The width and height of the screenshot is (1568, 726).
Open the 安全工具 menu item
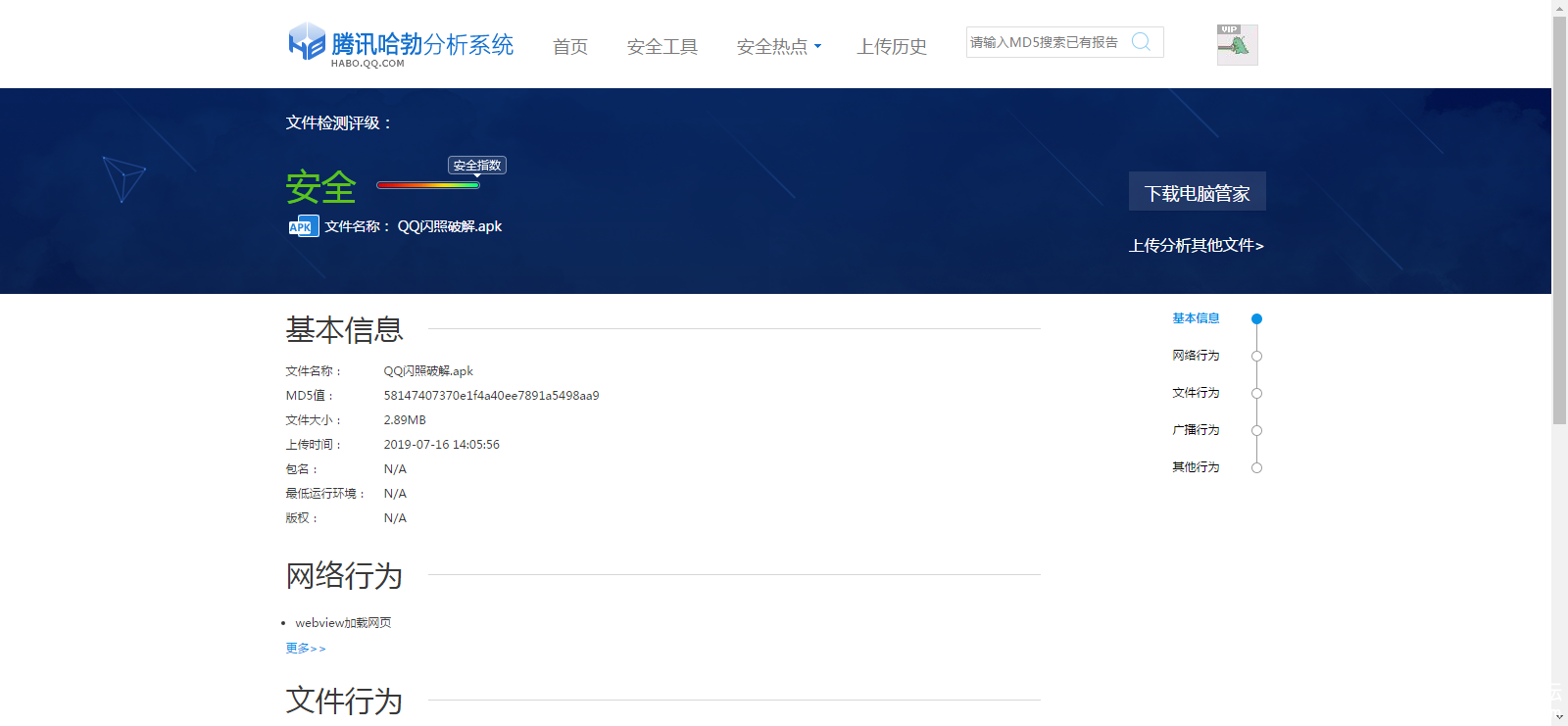click(x=662, y=47)
